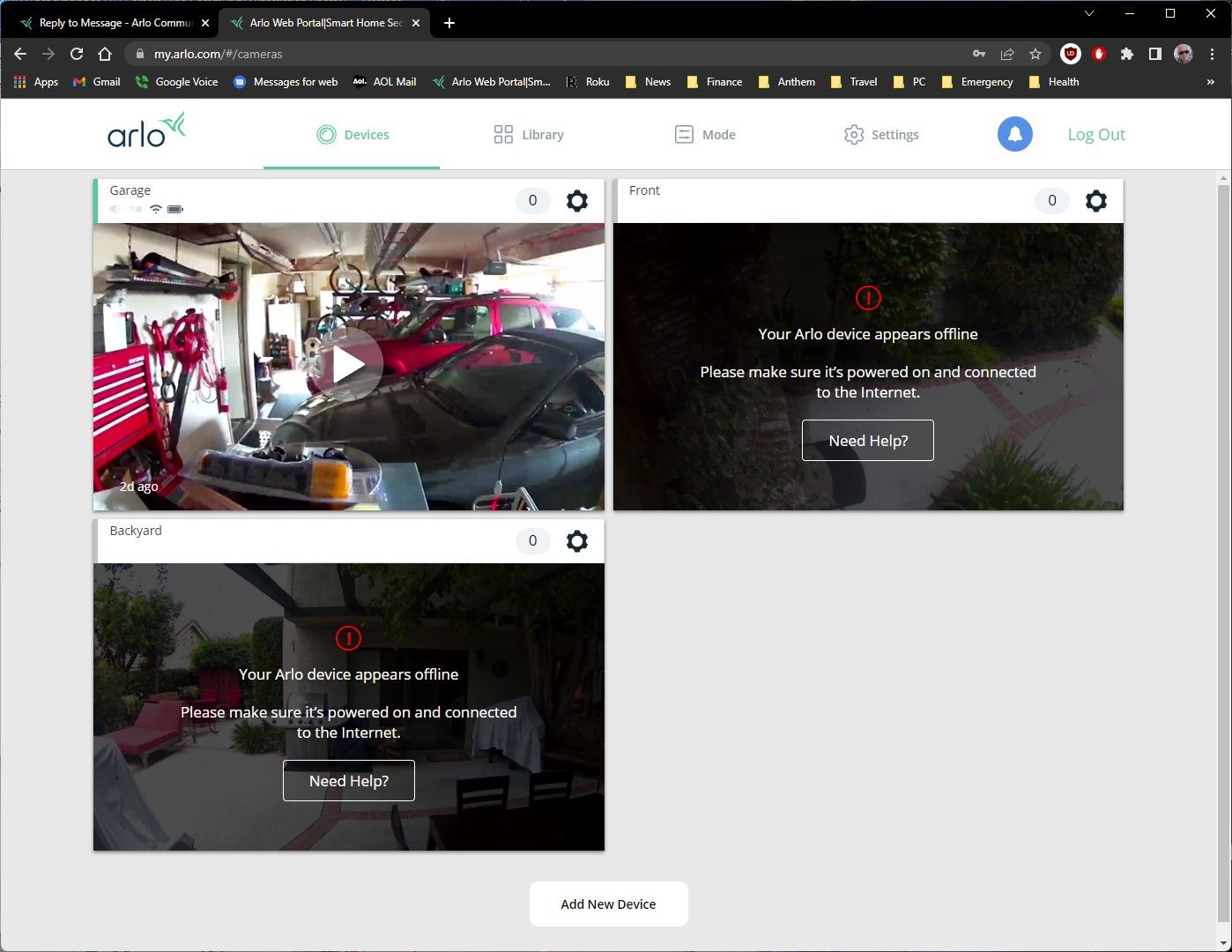The width and height of the screenshot is (1232, 952).
Task: Go to the browser home page
Action: pyautogui.click(x=105, y=54)
